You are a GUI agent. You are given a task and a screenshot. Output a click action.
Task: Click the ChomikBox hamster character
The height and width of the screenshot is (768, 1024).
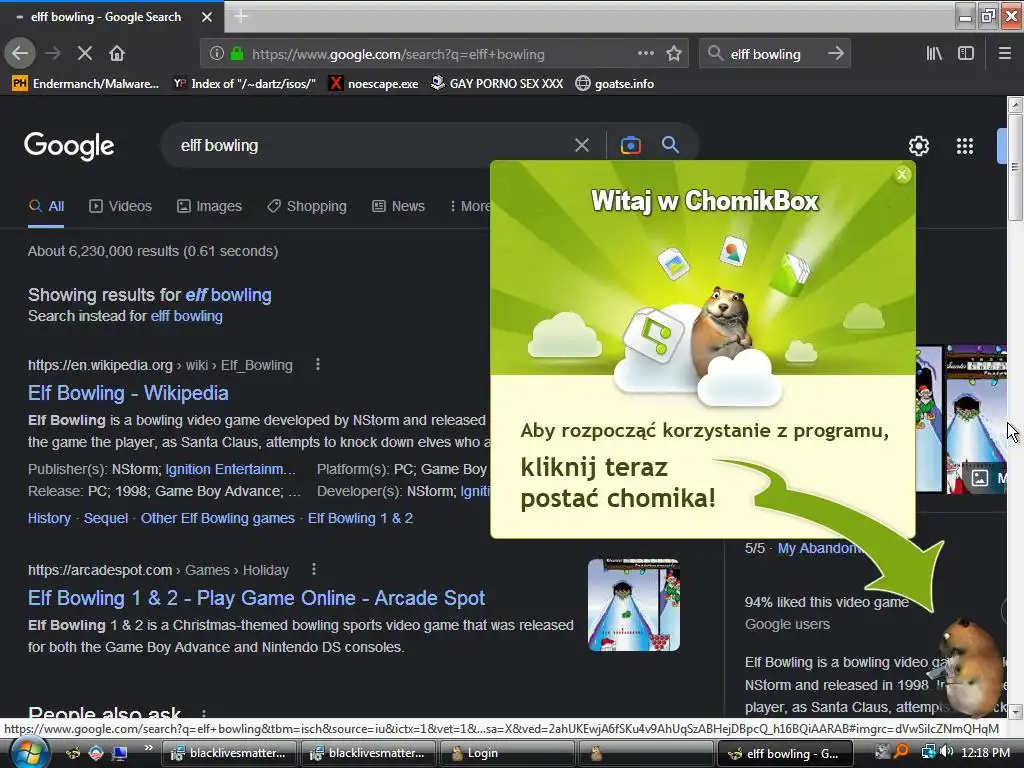click(x=970, y=667)
